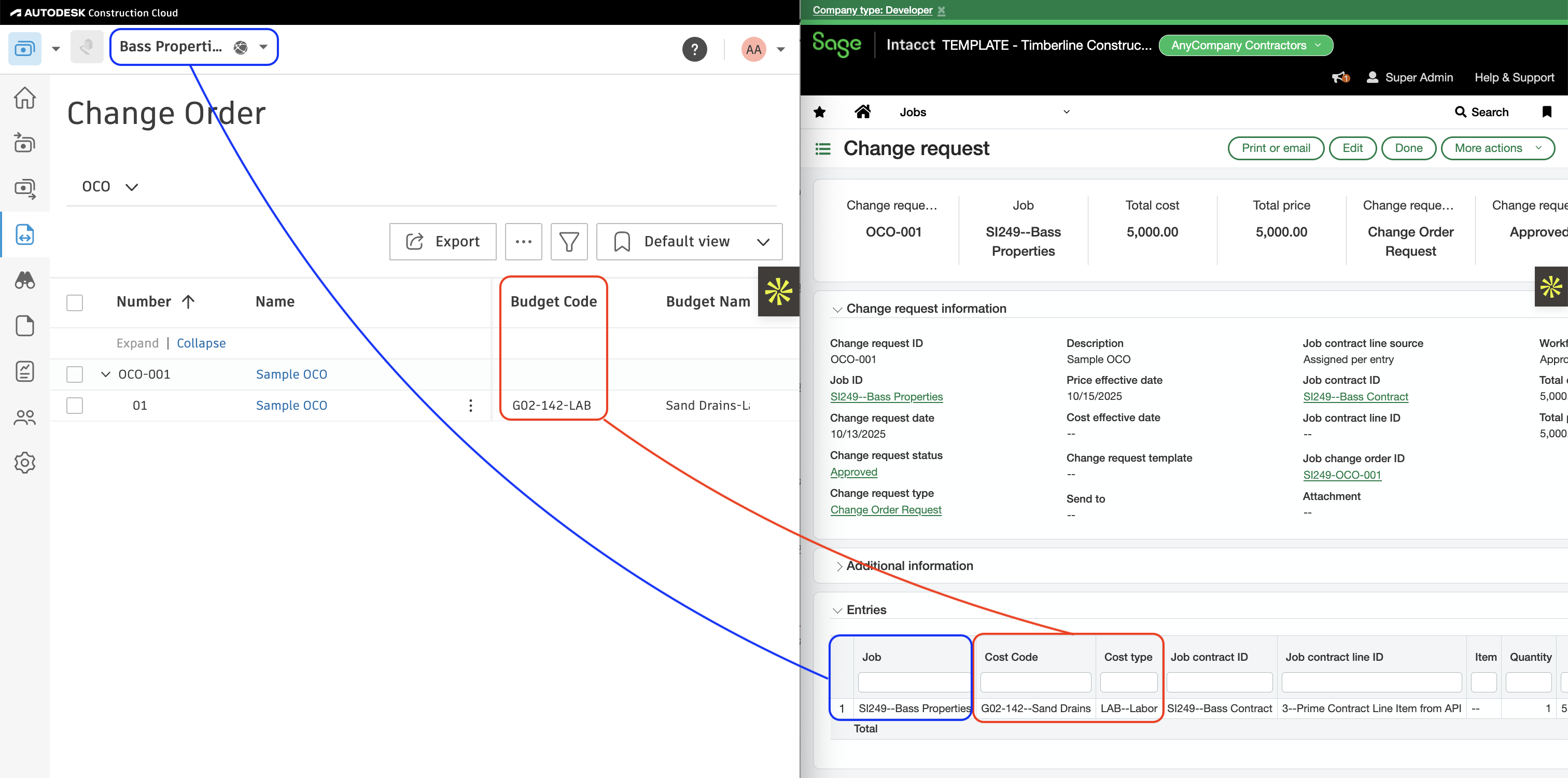Click the Export button
Image resolution: width=1568 pixels, height=778 pixels.
(442, 241)
